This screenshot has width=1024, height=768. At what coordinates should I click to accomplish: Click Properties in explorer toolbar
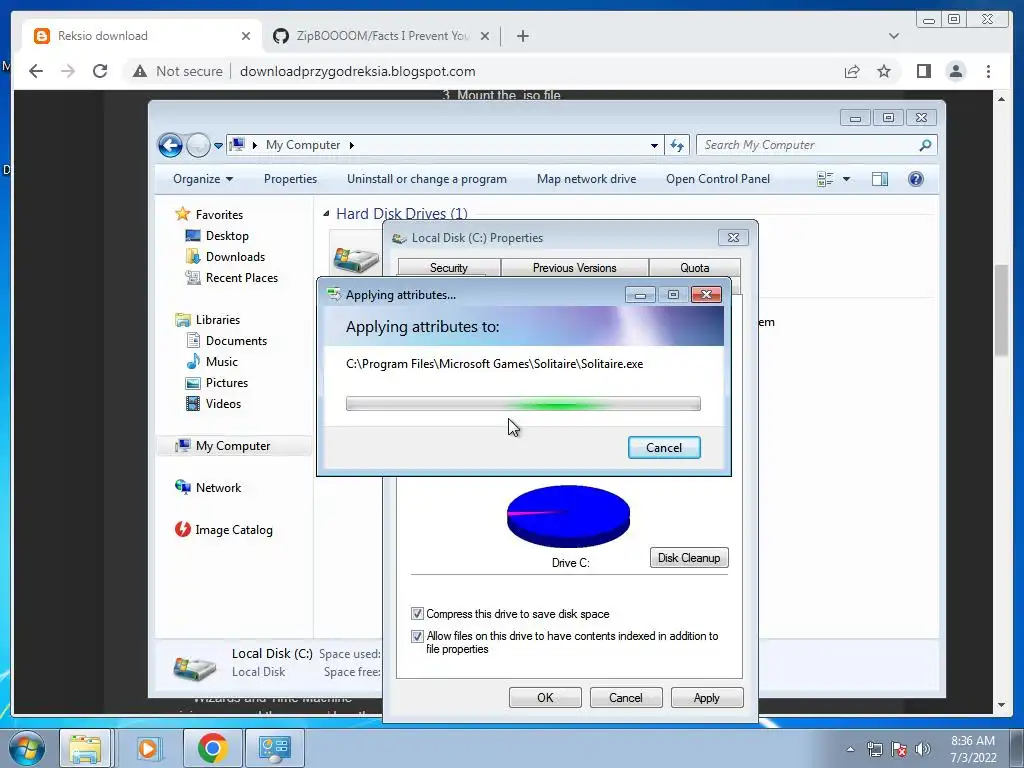[290, 179]
